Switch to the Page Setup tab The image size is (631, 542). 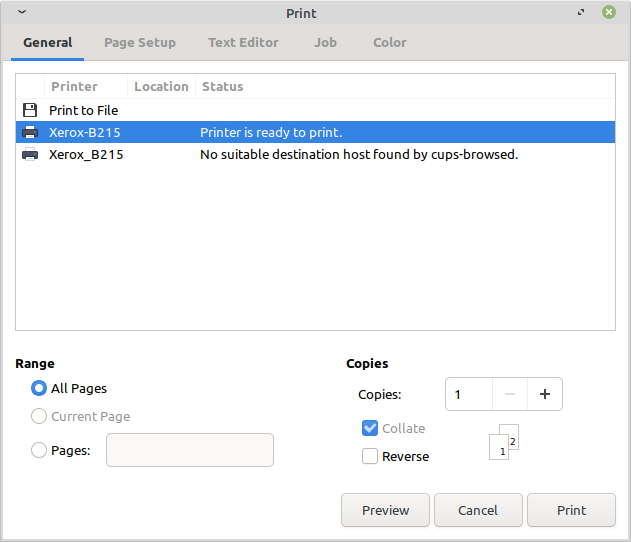click(x=140, y=42)
